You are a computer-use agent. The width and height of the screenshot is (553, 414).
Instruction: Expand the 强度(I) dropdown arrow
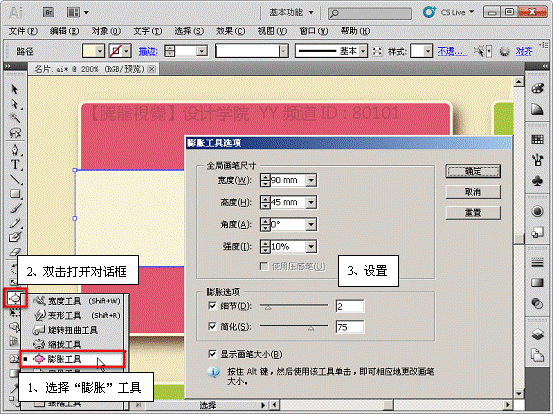coord(311,246)
